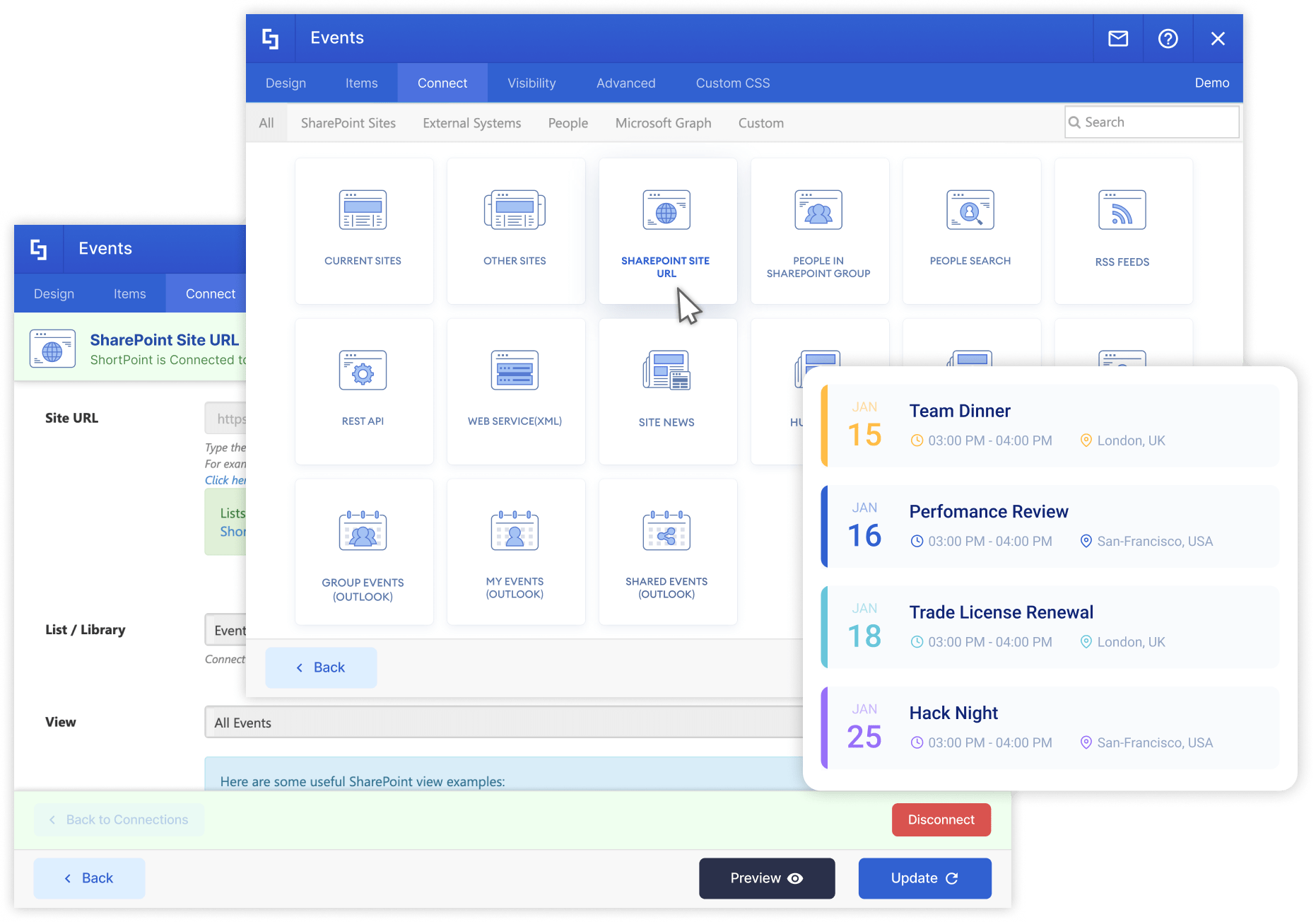Click the ShortPoint logo in front Events window
Image resolution: width=1316 pixels, height=922 pixels.
click(270, 38)
